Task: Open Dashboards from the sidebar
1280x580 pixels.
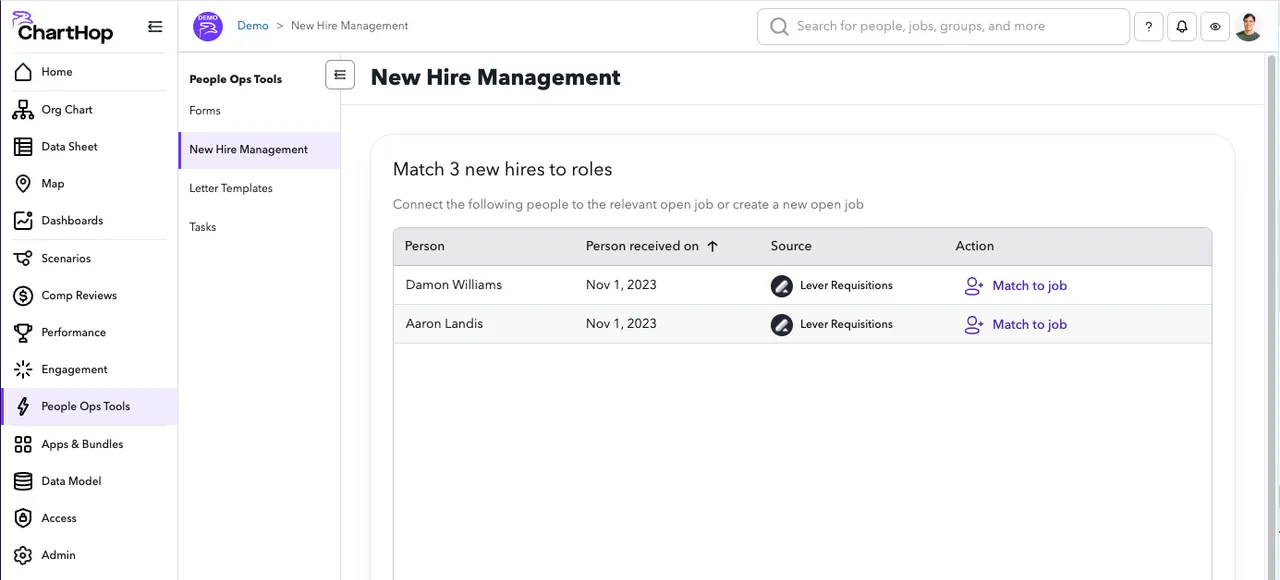Action: pyautogui.click(x=72, y=220)
